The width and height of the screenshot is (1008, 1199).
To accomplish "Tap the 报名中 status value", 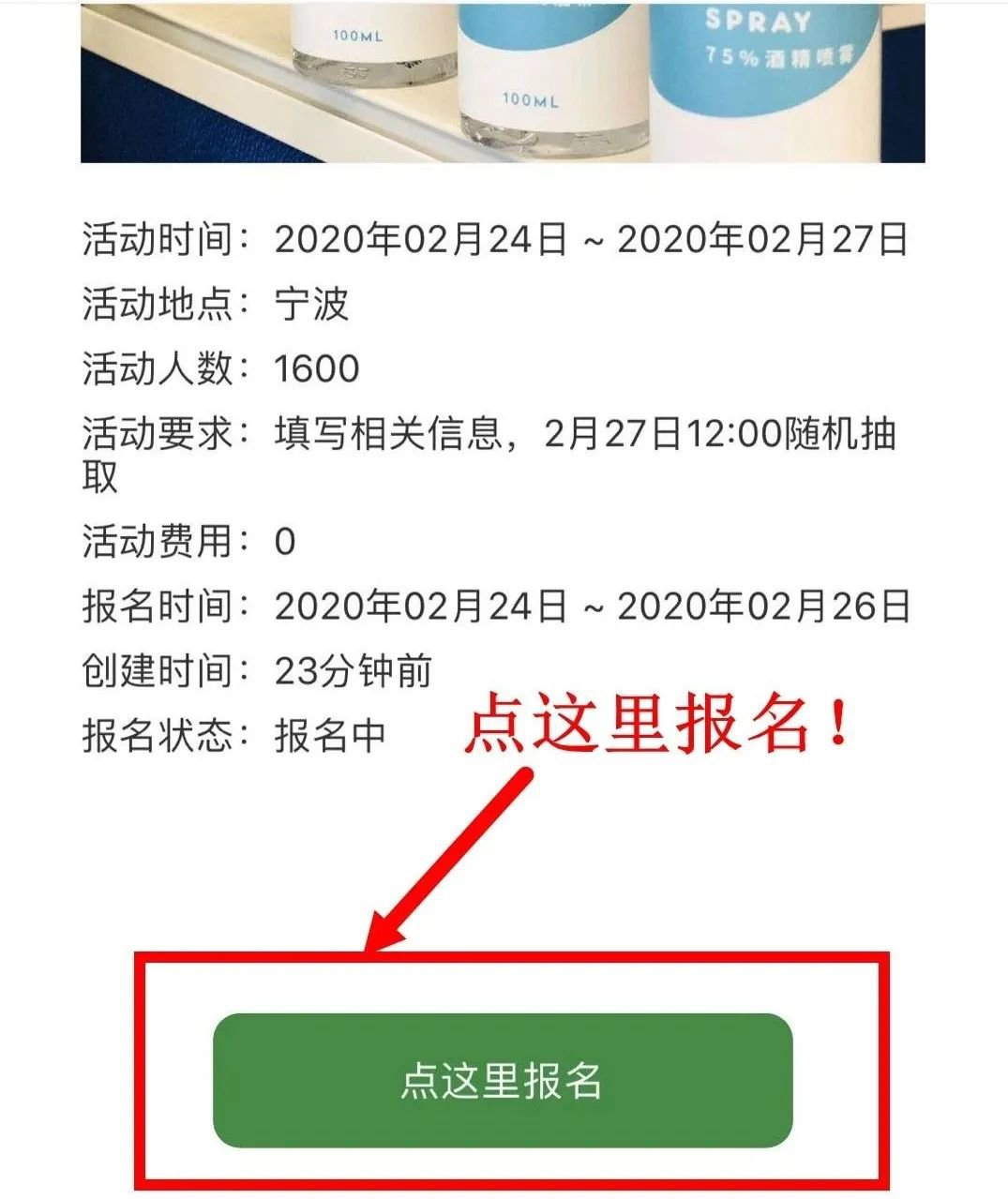I will point(330,736).
